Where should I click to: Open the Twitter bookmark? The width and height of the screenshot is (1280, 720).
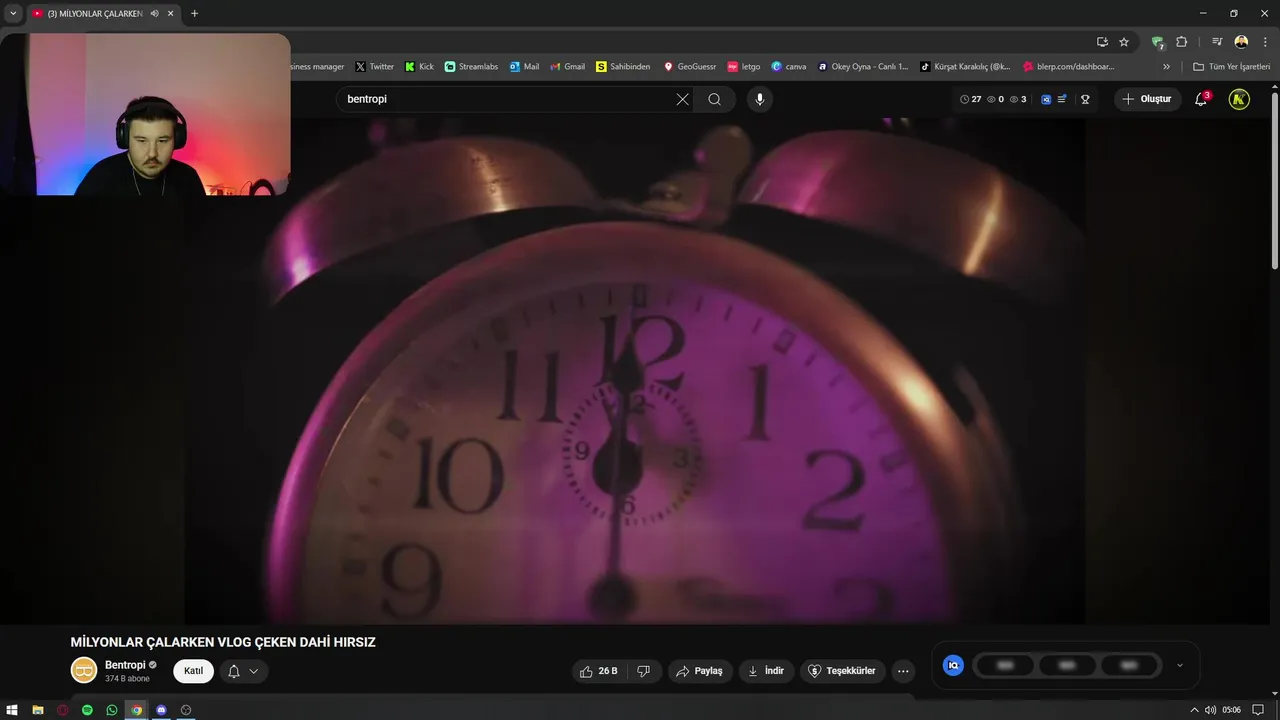click(375, 67)
